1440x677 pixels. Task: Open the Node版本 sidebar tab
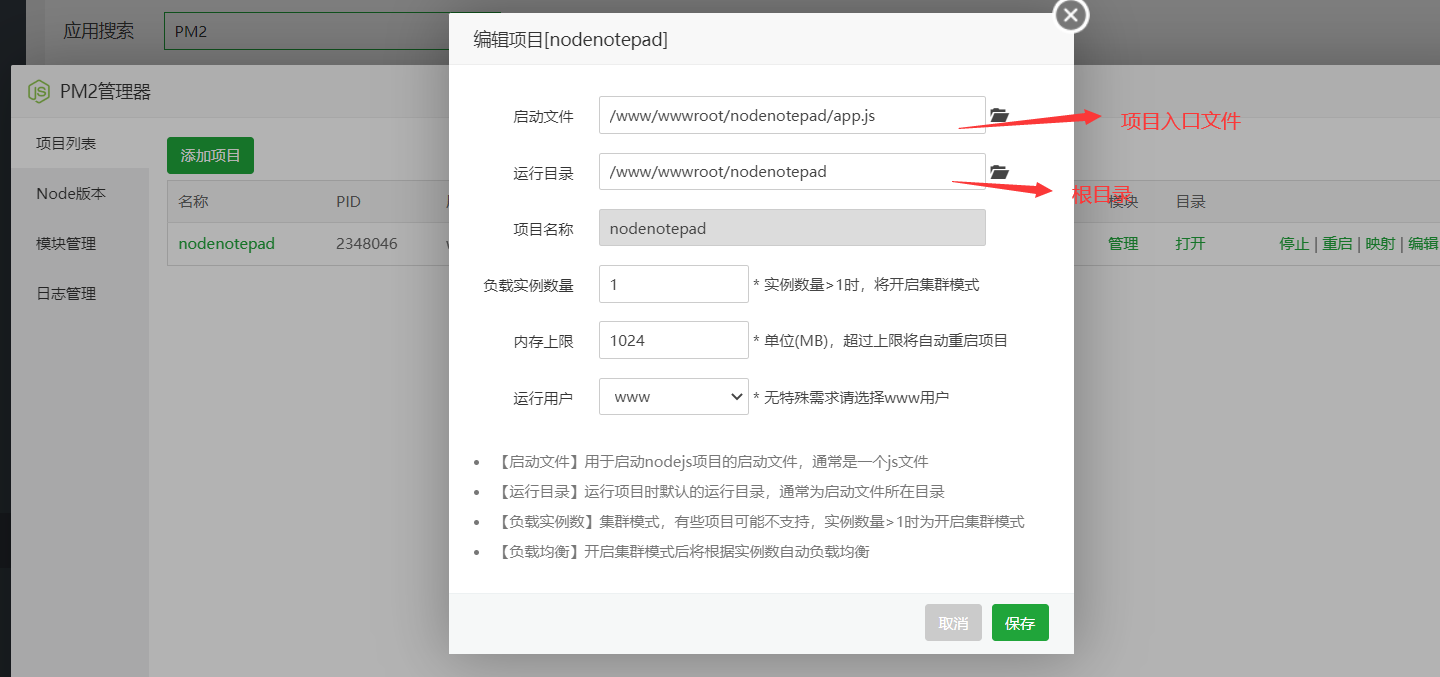[70, 194]
